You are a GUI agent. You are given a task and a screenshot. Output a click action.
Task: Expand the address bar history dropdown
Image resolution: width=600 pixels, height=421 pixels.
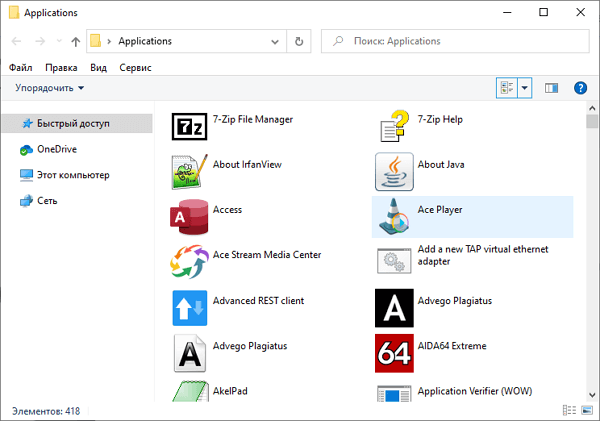pos(275,41)
